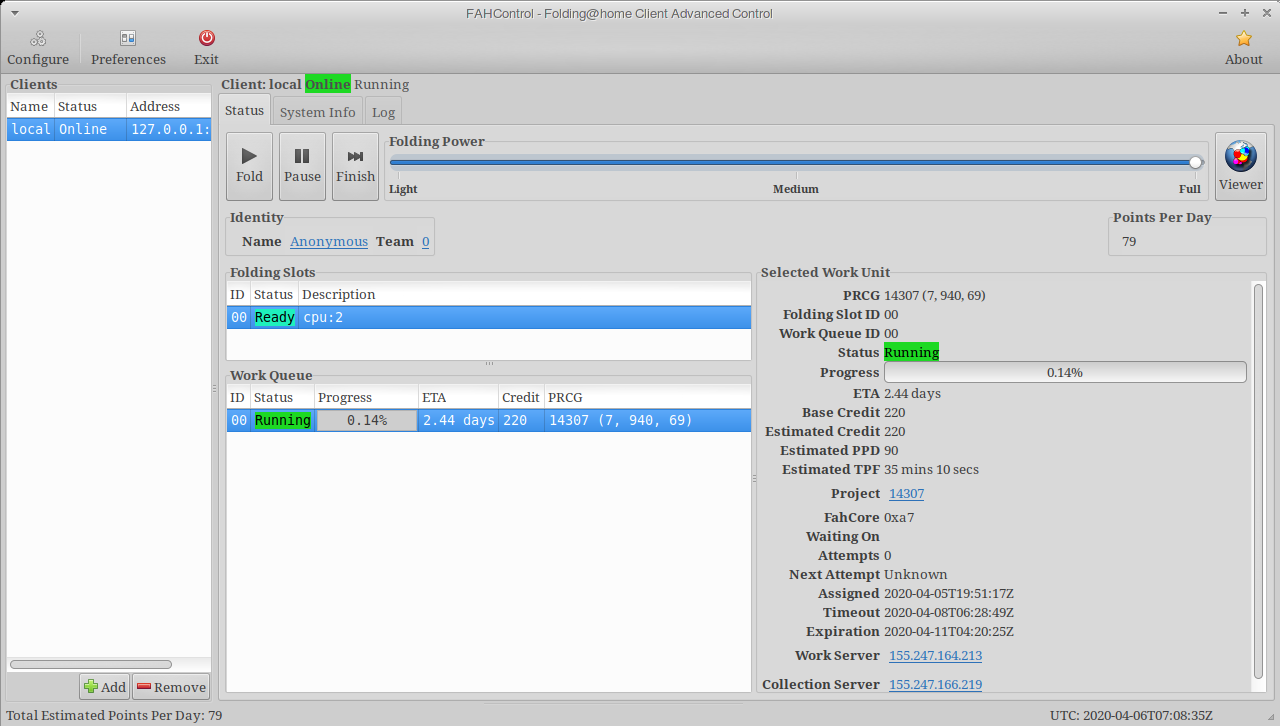
Task: Click the Selected Work Unit progress bar
Action: click(1065, 372)
